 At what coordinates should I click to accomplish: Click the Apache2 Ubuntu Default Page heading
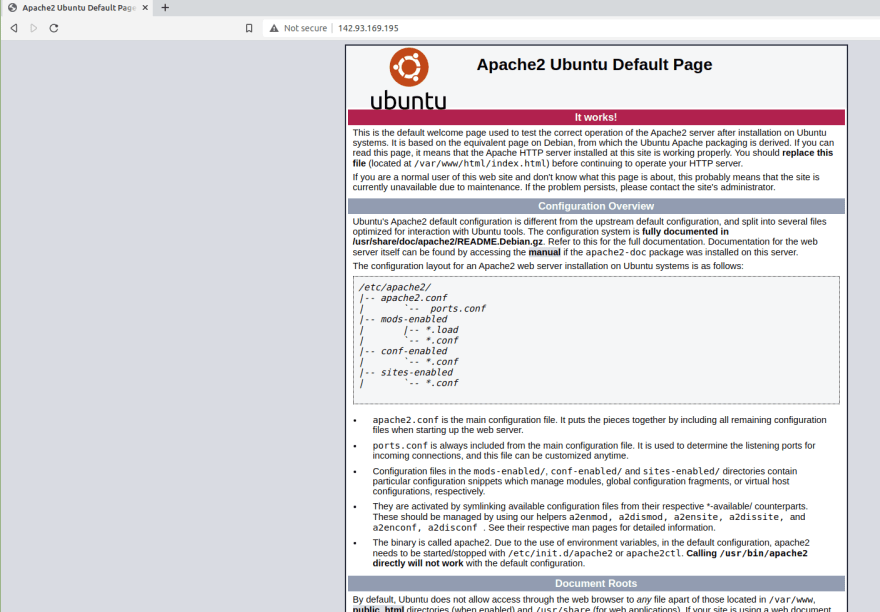coord(594,65)
